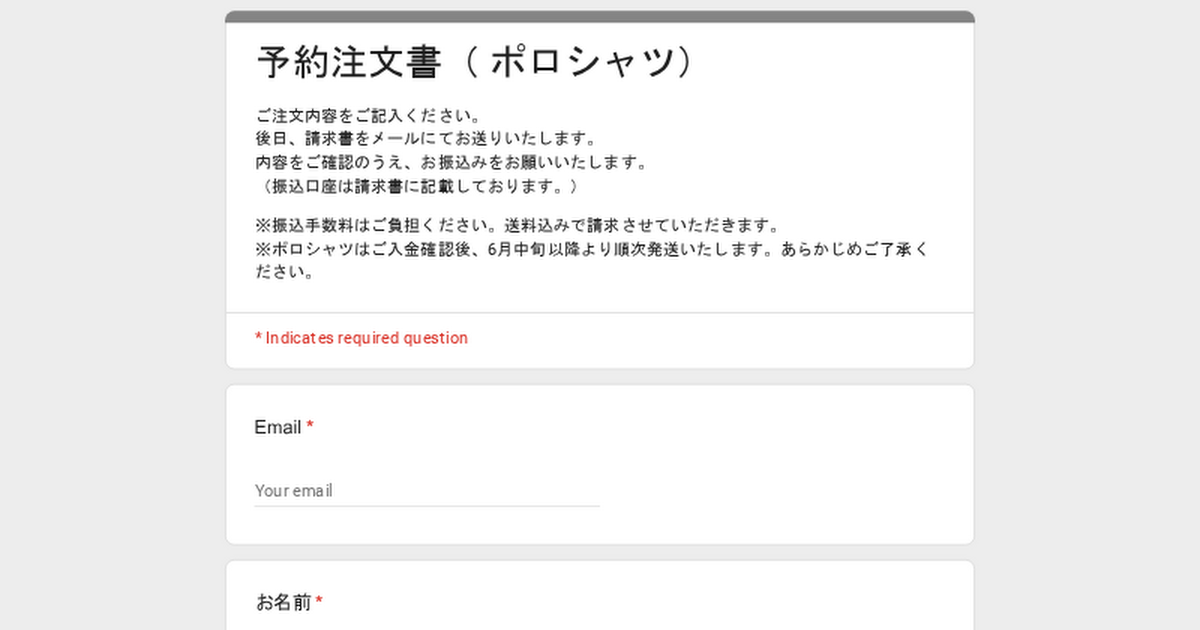
Task: Click the red asterisk beside the Email label
Action: [x=310, y=427]
